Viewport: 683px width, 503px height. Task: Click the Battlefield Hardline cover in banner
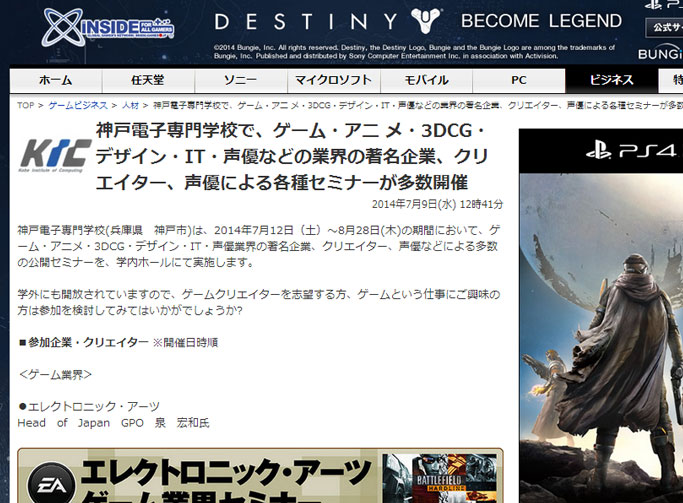point(439,478)
